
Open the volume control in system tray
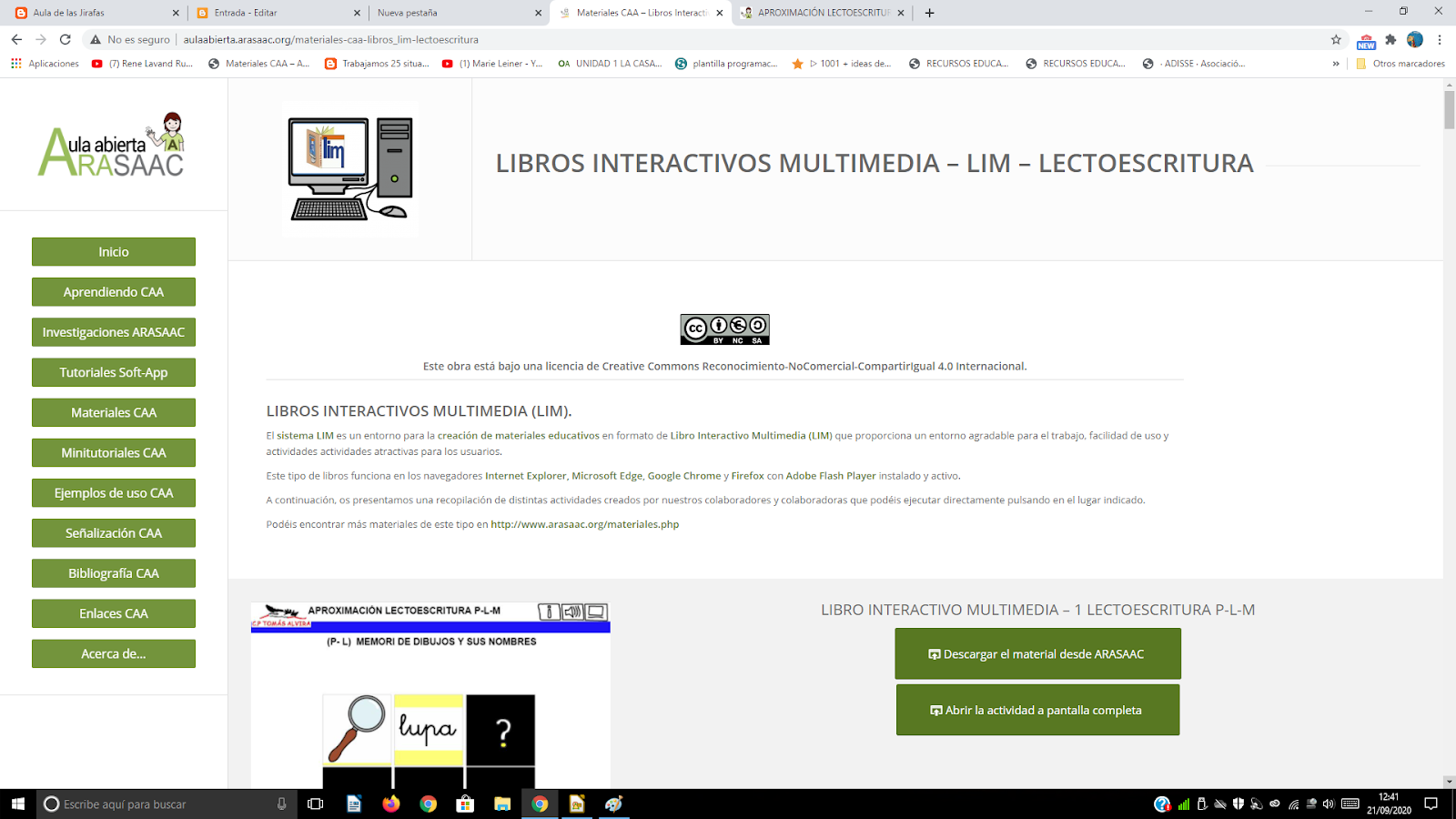(1329, 804)
